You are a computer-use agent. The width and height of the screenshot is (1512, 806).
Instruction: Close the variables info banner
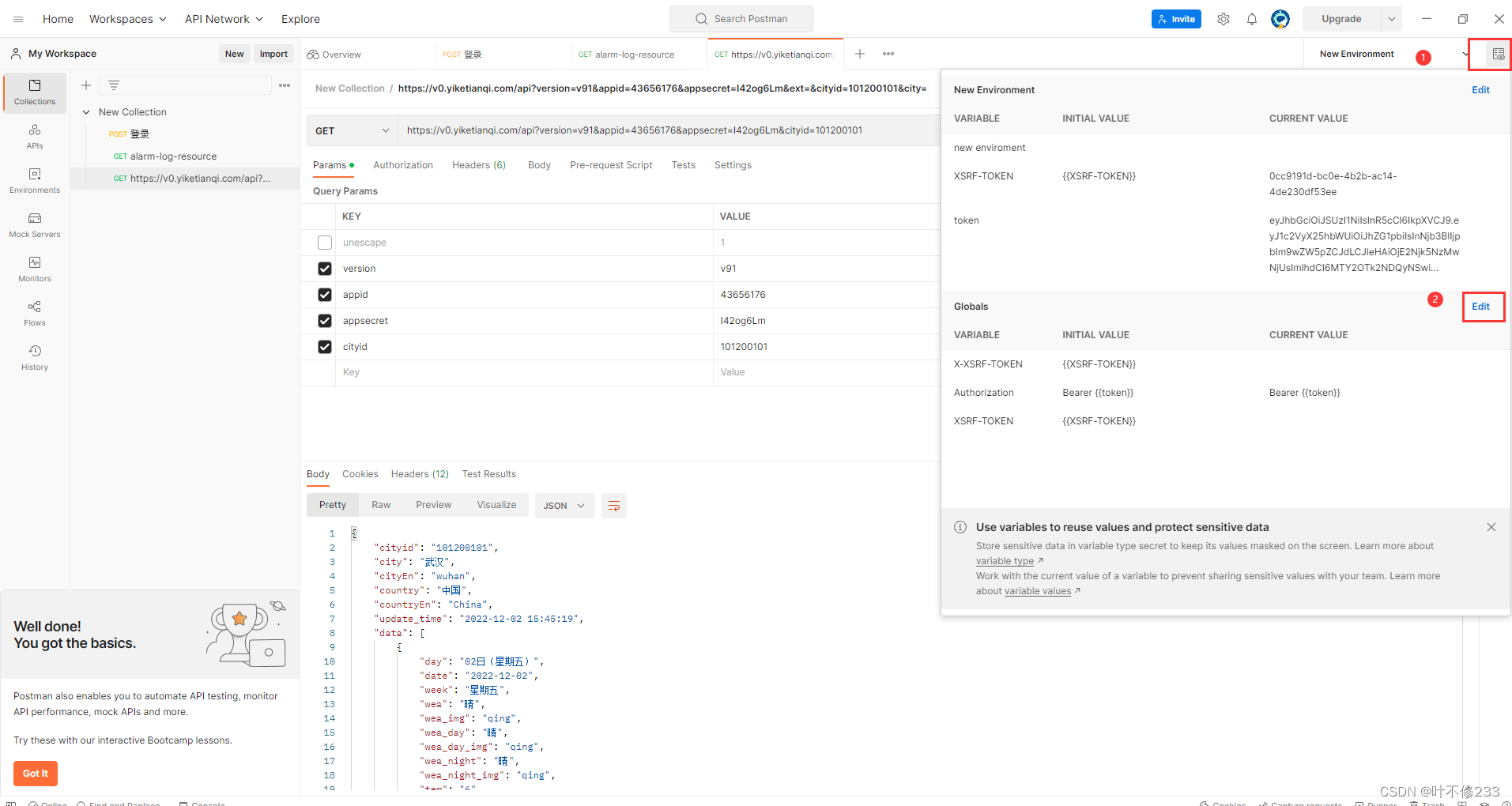(1491, 527)
